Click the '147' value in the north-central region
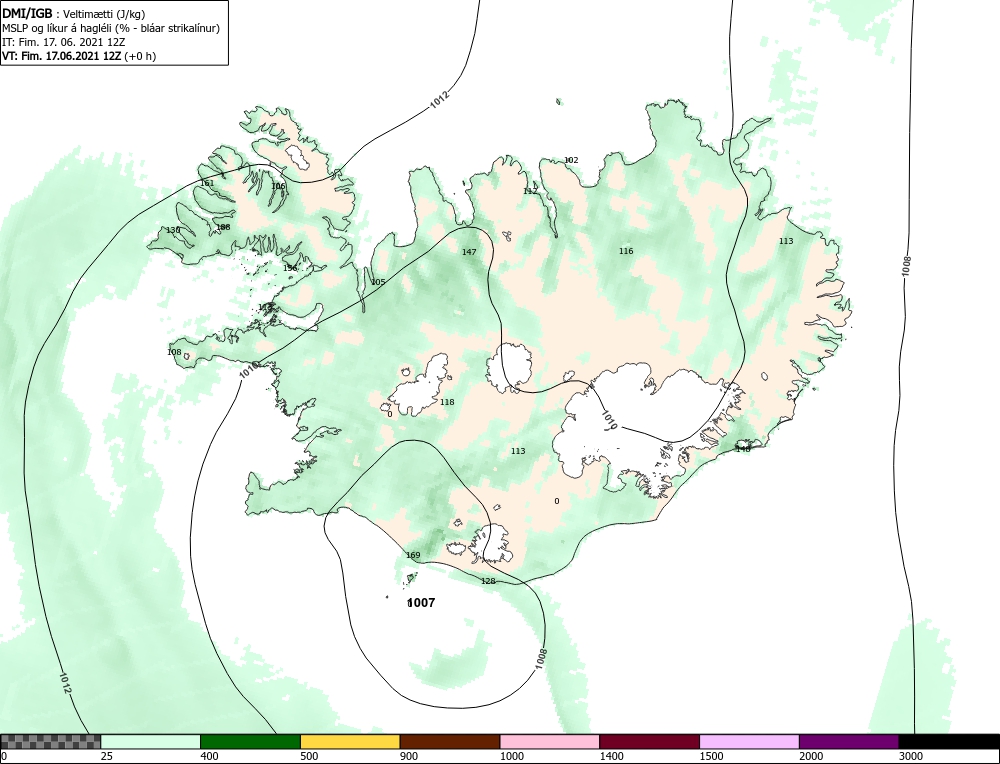 pos(469,252)
